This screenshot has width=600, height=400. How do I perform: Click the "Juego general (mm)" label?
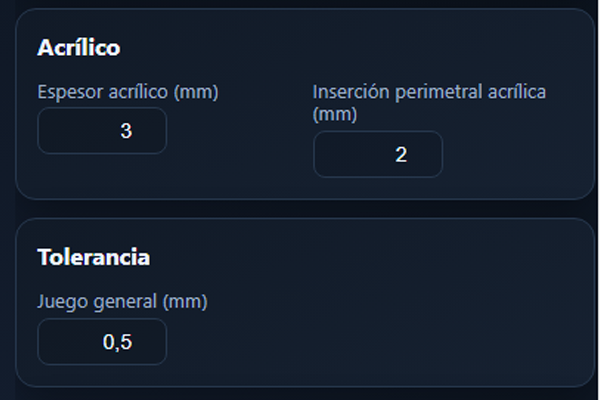coord(122,301)
